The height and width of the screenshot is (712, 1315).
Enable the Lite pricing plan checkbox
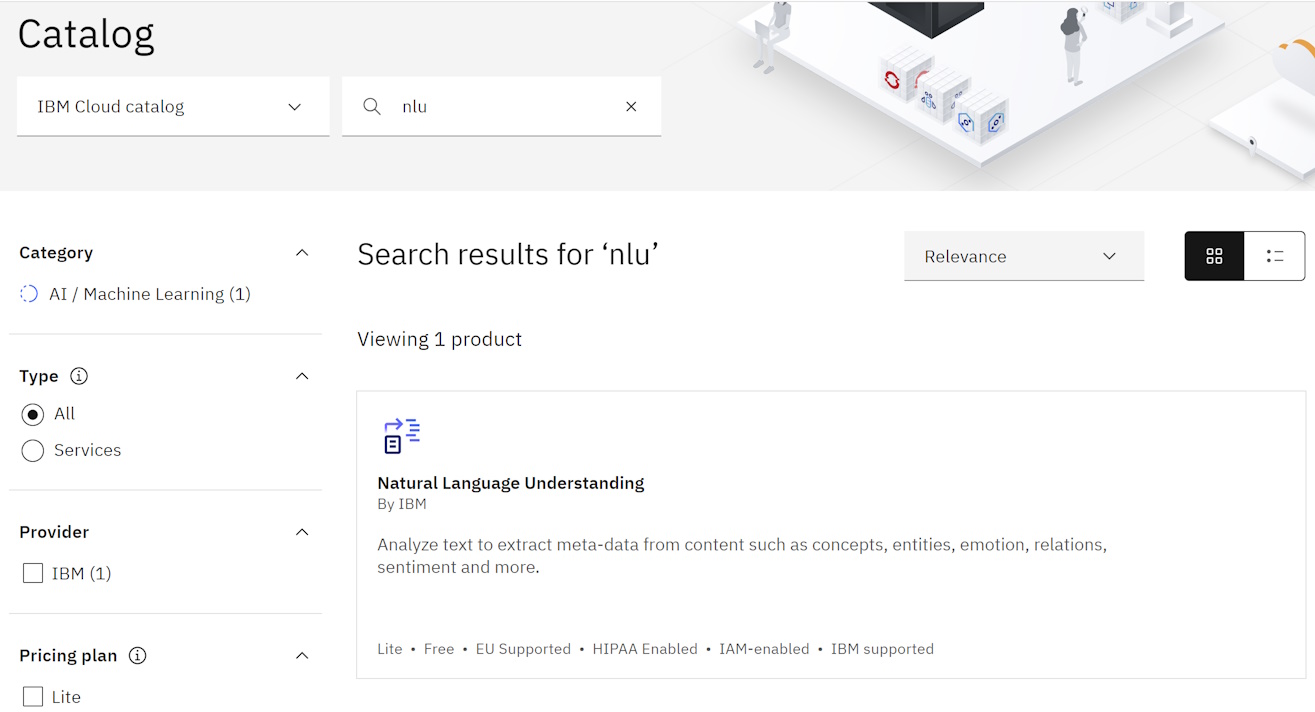pos(33,697)
